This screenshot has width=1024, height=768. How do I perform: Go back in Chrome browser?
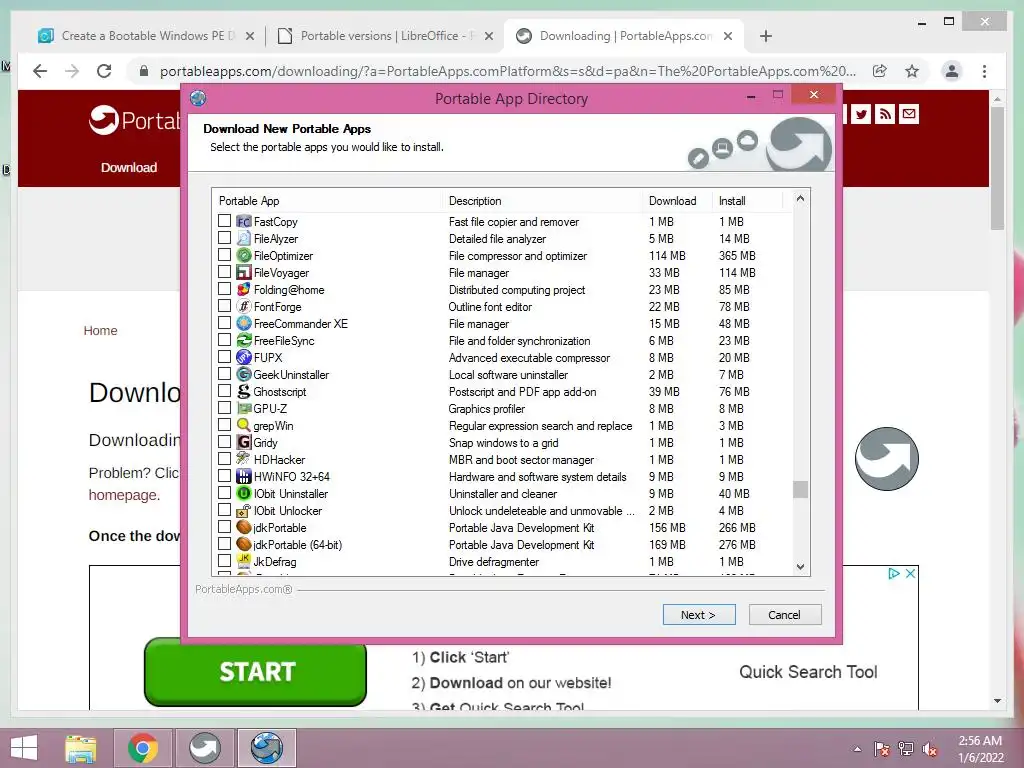[x=40, y=71]
